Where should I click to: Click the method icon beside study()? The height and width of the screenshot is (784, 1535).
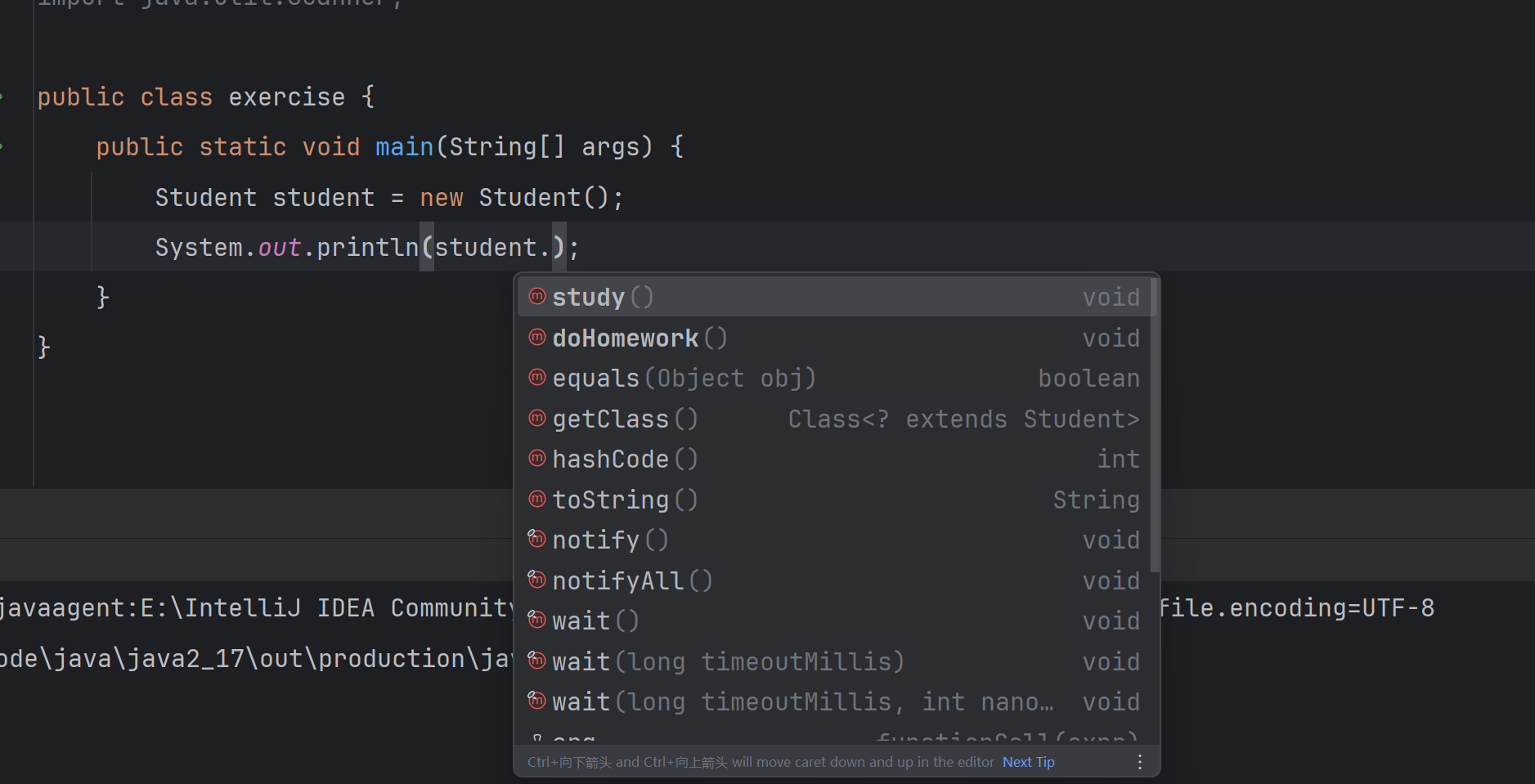click(x=536, y=296)
